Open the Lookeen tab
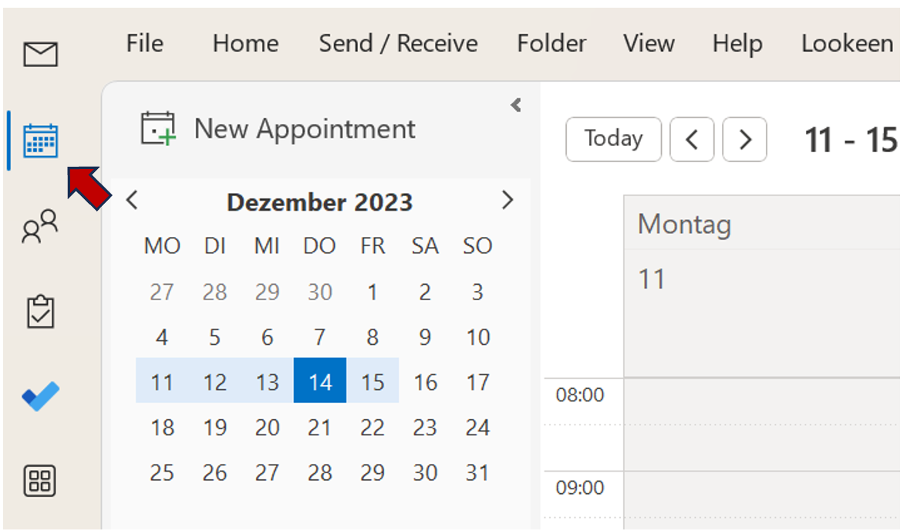Screen dimensions: 908x532 [847, 44]
